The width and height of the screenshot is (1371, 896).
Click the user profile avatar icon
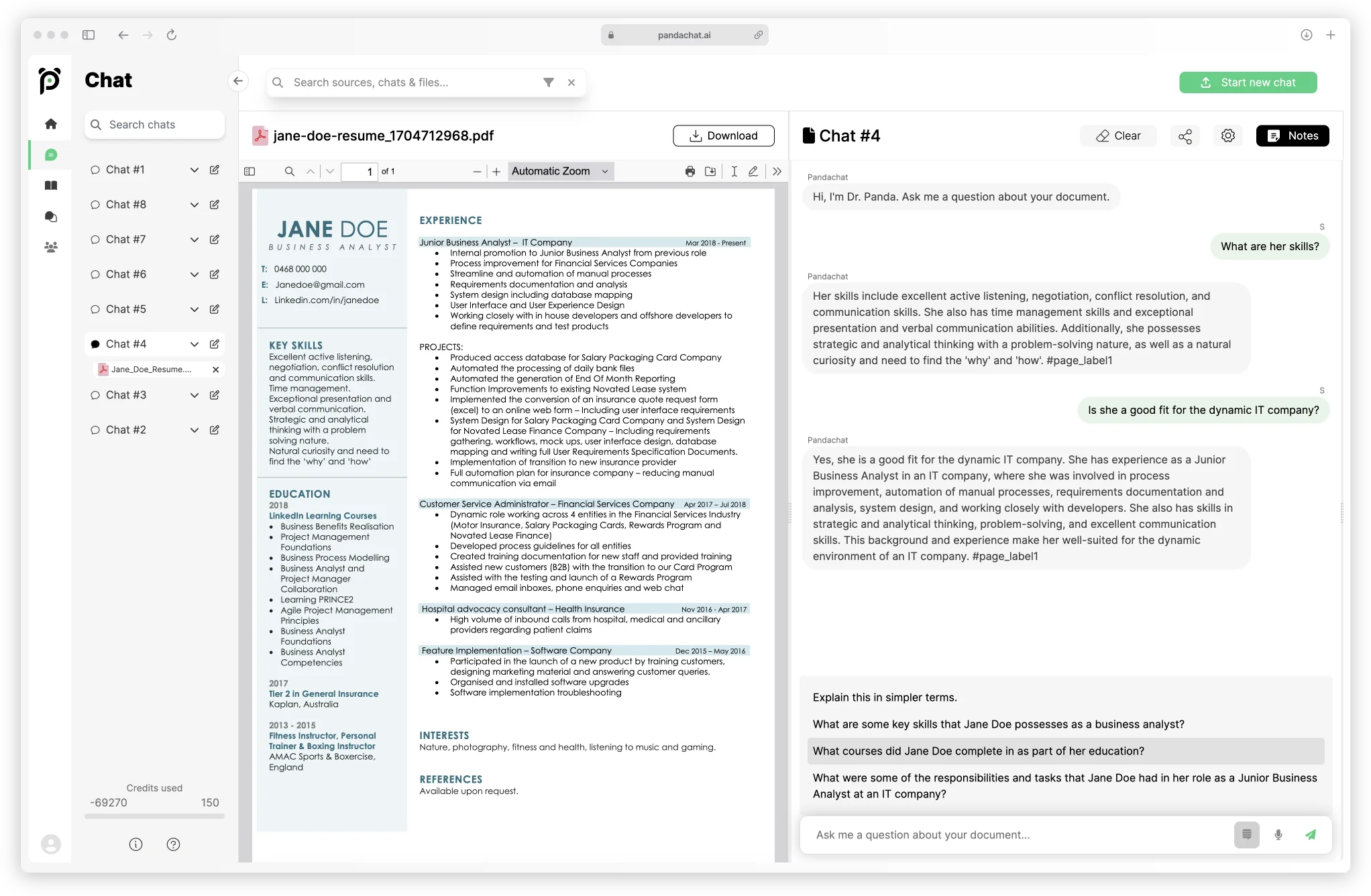(x=51, y=844)
